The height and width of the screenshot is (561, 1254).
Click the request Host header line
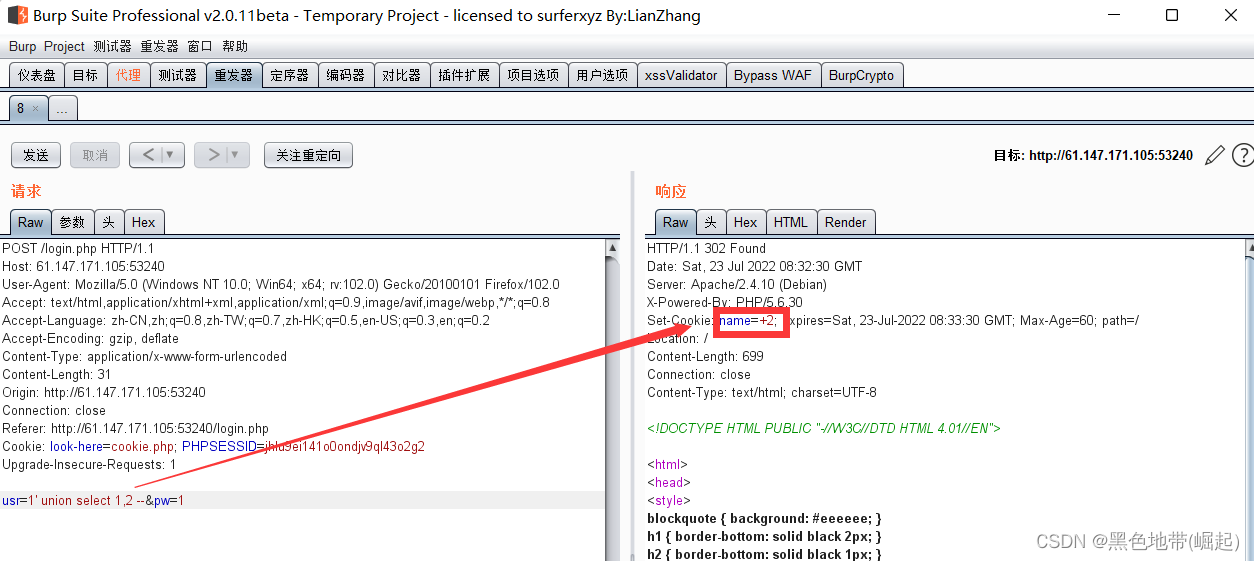coord(83,266)
